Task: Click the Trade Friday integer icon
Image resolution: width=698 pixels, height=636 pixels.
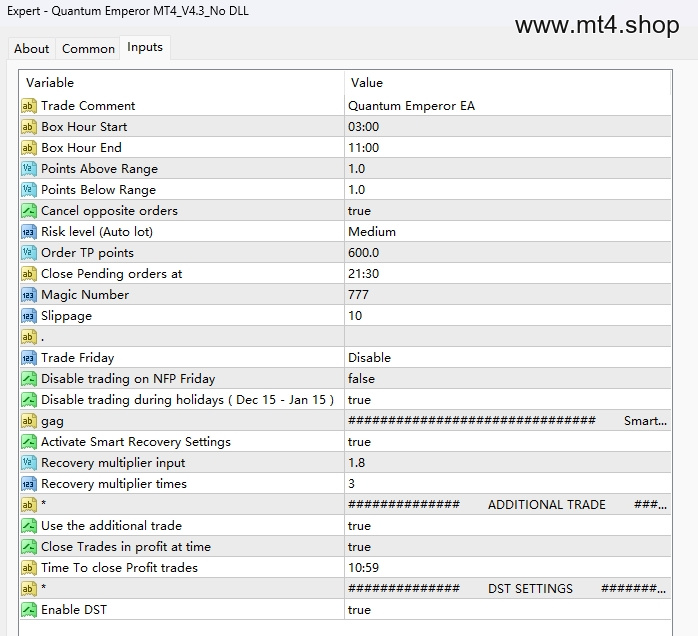Action: pos(28,358)
